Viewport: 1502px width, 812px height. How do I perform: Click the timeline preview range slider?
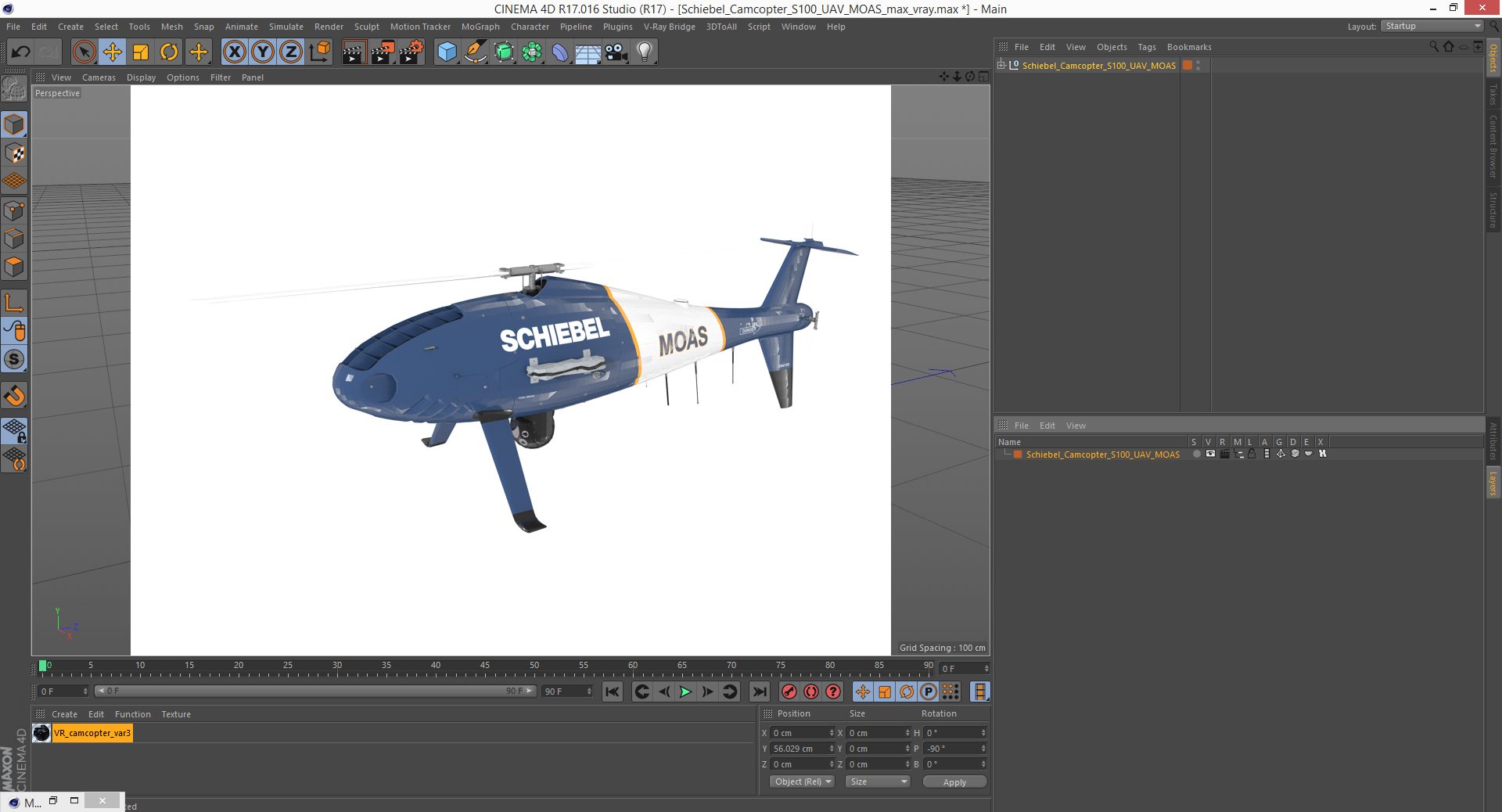click(315, 691)
